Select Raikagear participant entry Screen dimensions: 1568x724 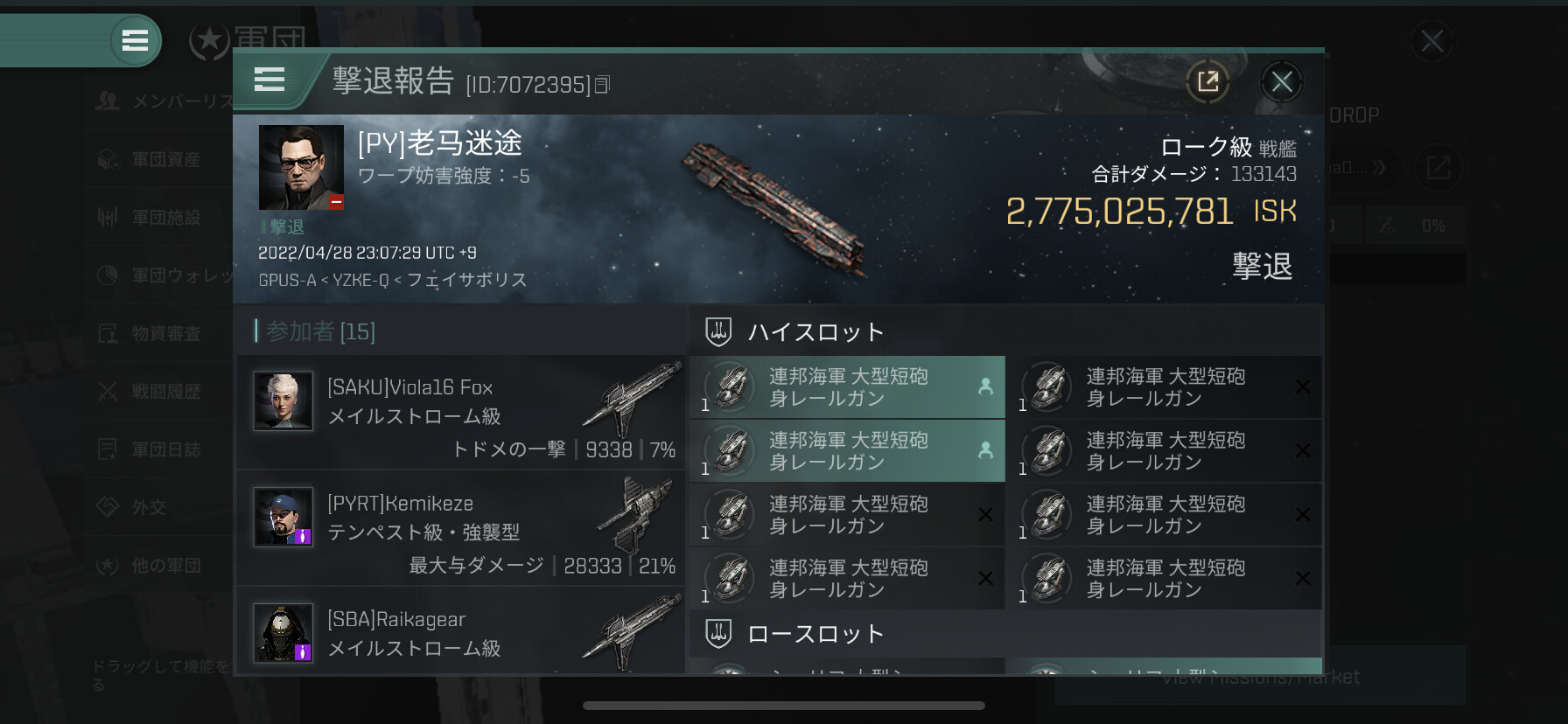point(460,631)
